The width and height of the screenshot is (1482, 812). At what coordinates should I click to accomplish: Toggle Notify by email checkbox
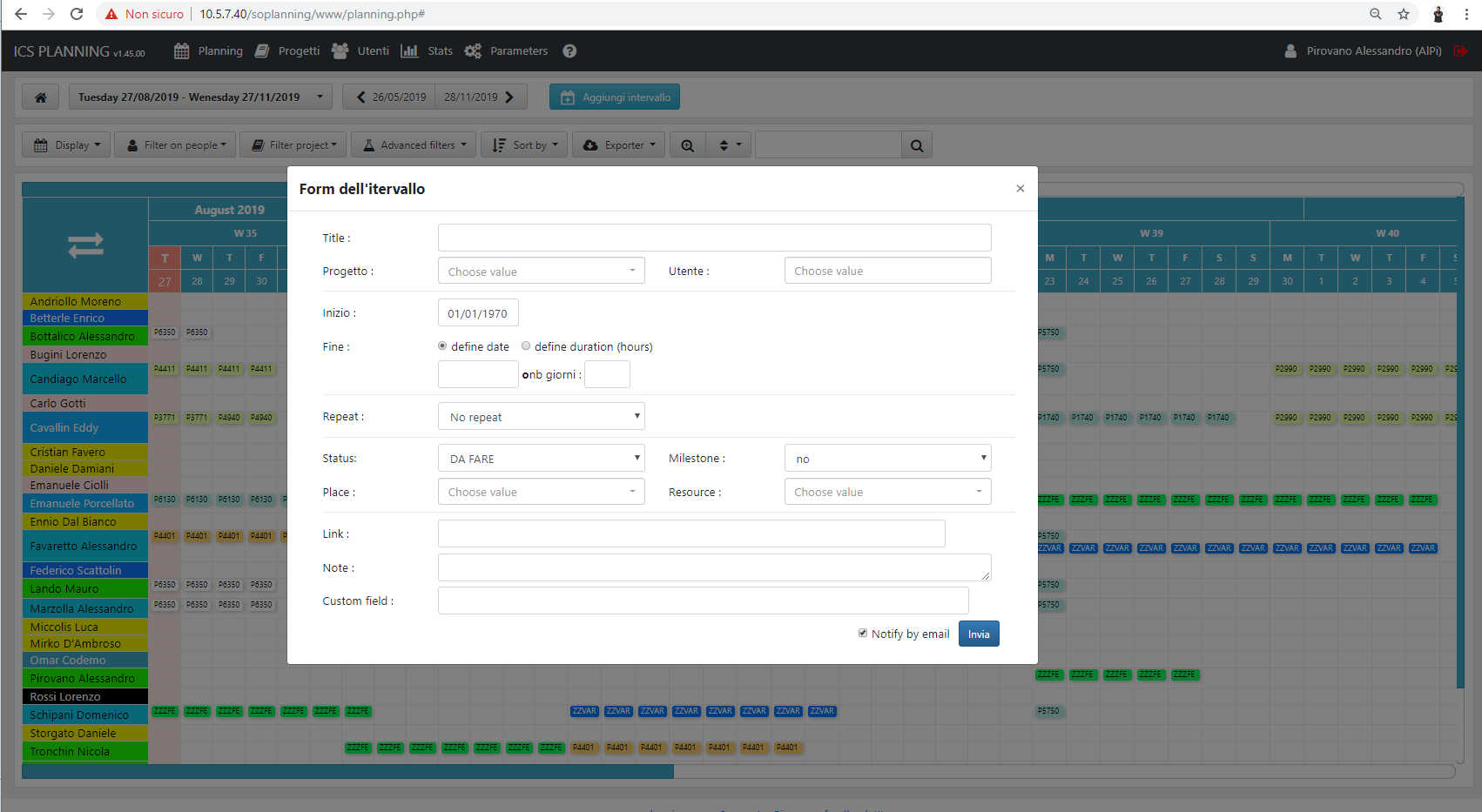862,634
